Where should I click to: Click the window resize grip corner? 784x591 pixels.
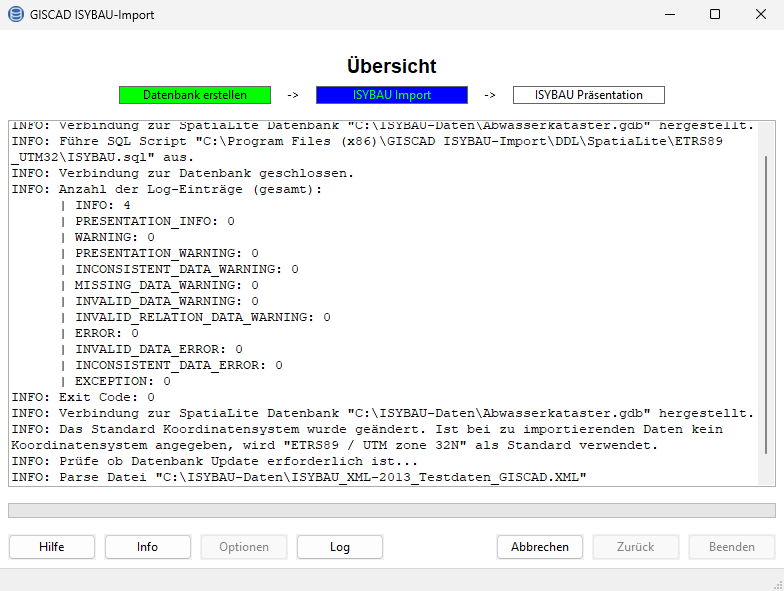tap(778, 585)
